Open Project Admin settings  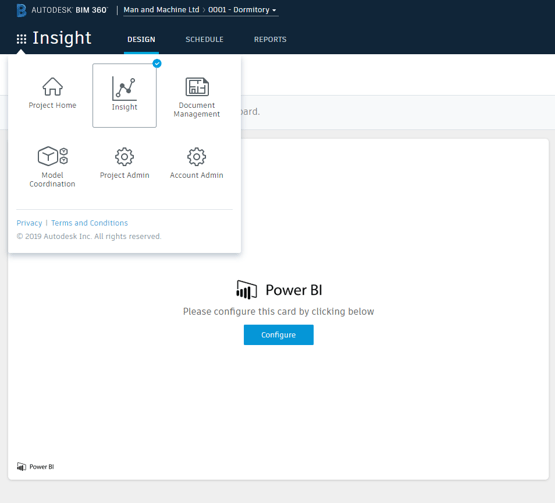pyautogui.click(x=124, y=163)
